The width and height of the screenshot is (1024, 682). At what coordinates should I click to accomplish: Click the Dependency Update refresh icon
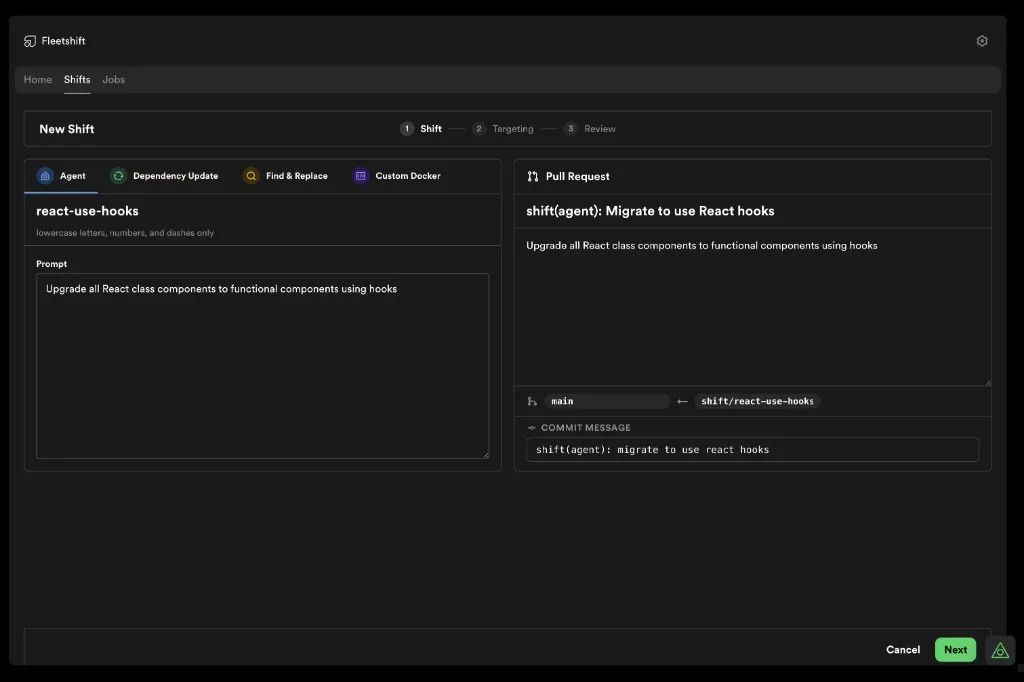118,176
